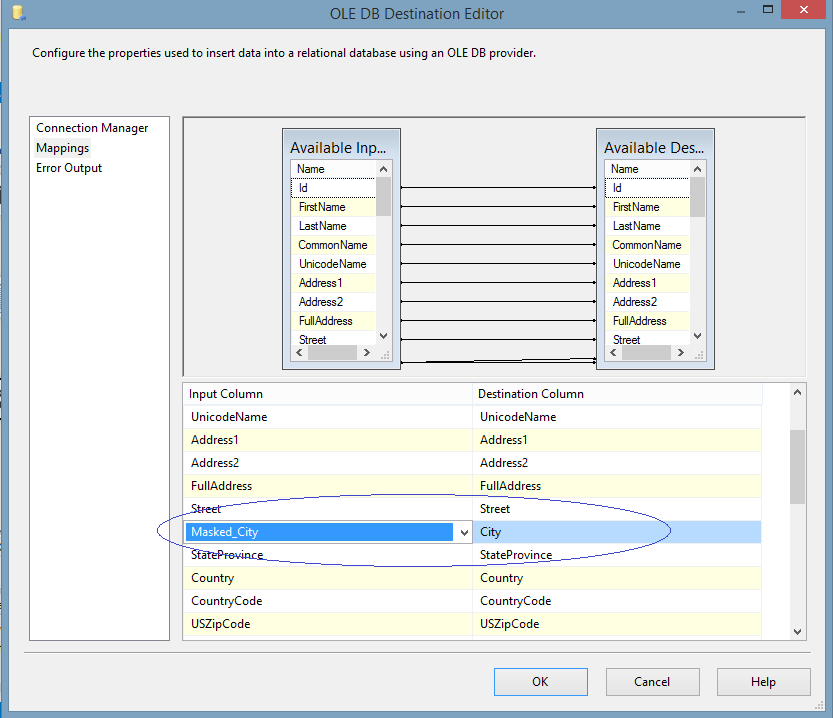Image resolution: width=833 pixels, height=718 pixels.
Task: Click the Name header in Available Input Columns
Action: 334,169
